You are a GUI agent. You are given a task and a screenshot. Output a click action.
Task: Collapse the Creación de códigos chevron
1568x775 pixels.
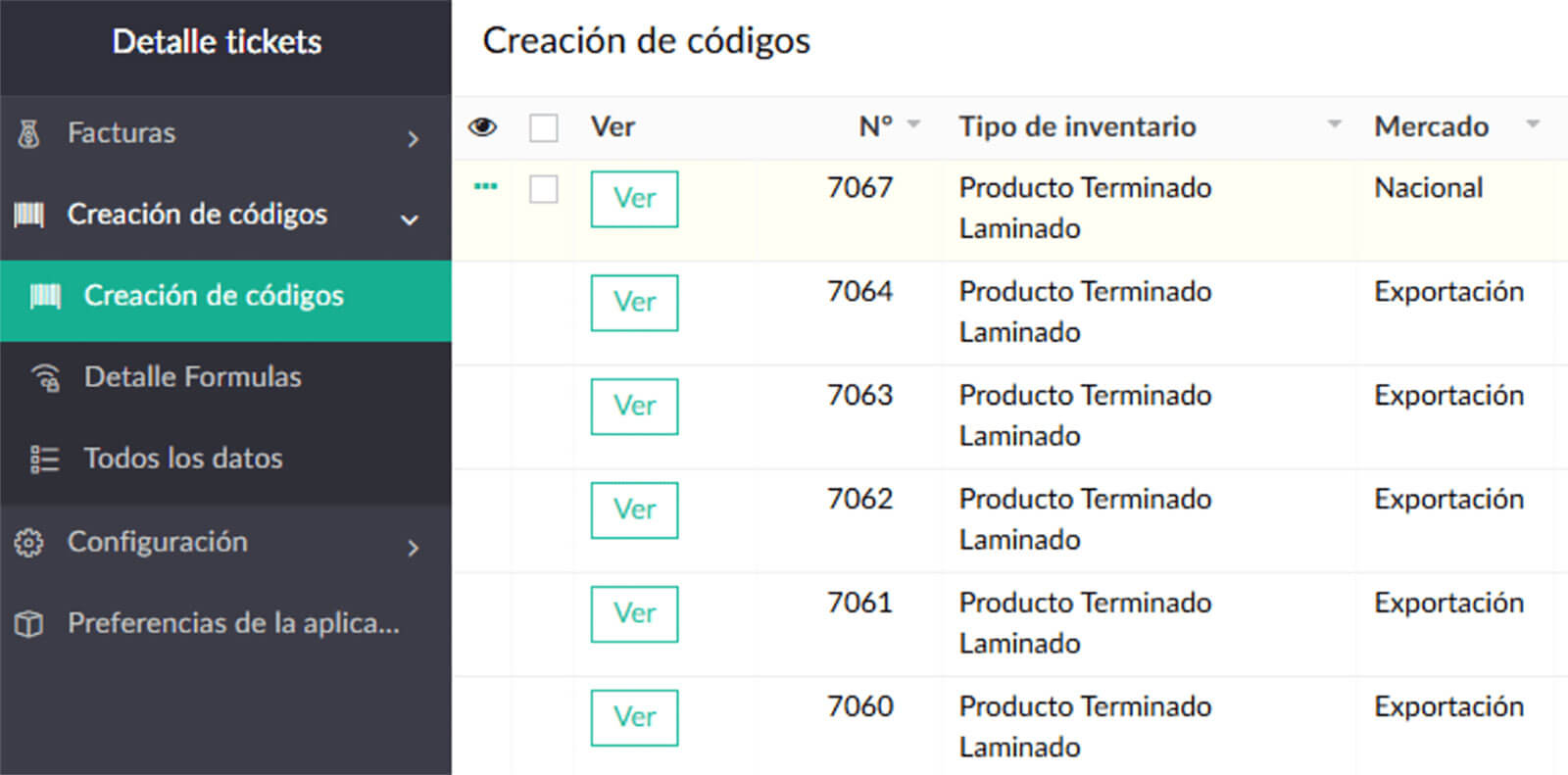tap(410, 219)
